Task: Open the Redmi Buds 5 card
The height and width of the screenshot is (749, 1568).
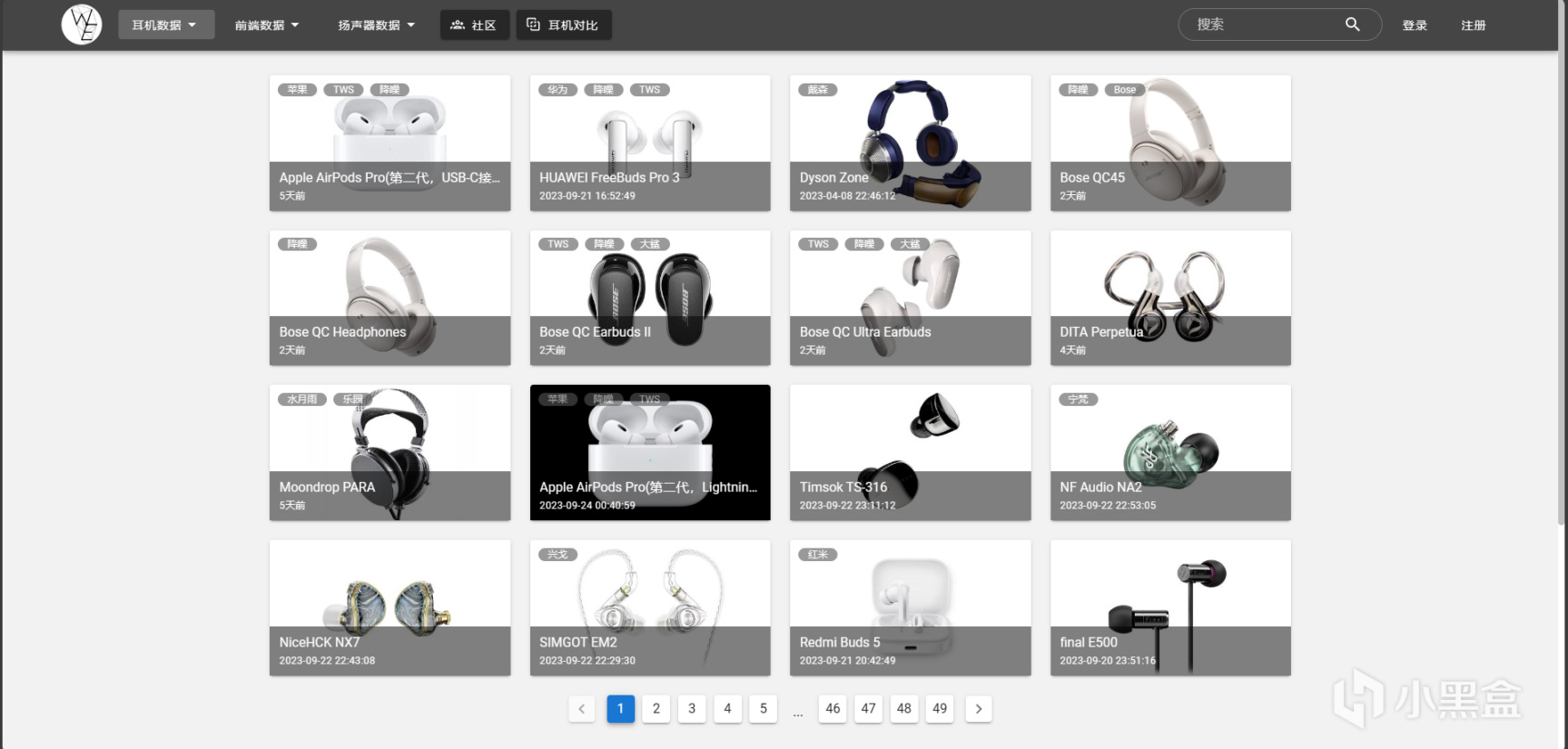Action: click(911, 608)
